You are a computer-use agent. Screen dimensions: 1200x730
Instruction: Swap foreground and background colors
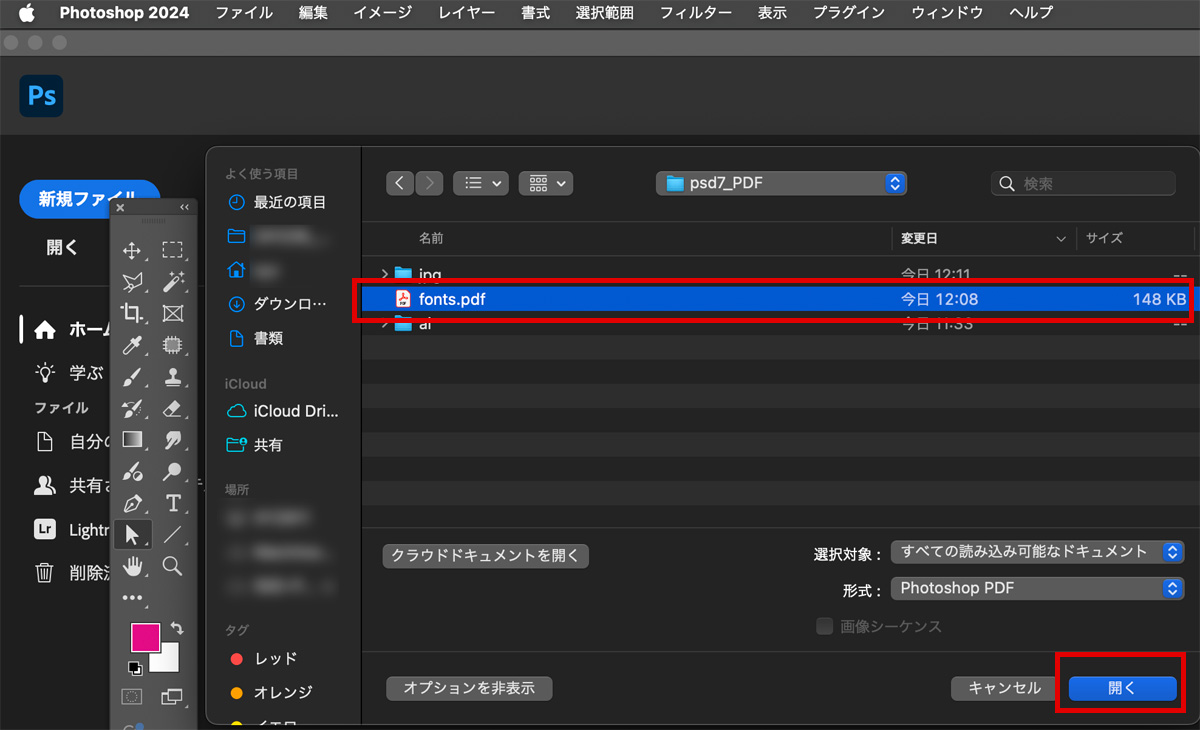pos(177,628)
